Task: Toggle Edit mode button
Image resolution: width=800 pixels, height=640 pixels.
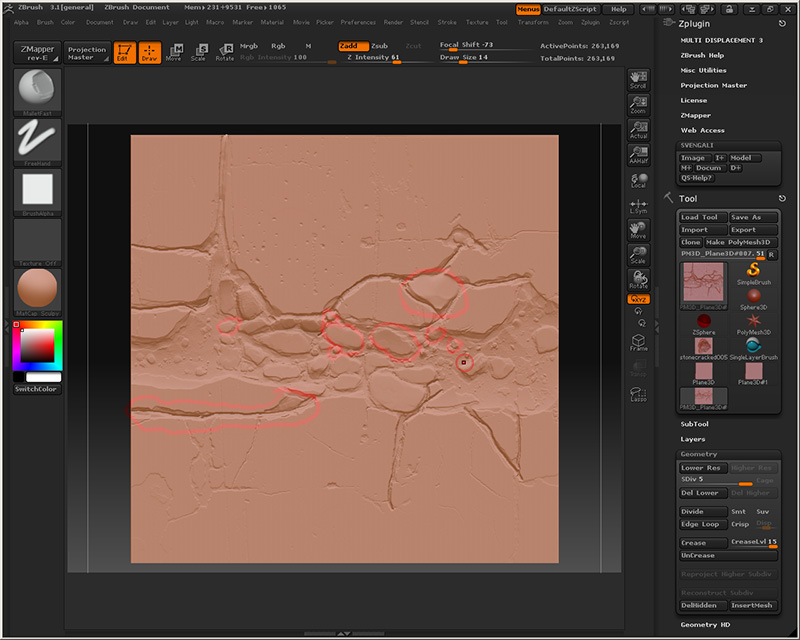Action: [x=124, y=53]
